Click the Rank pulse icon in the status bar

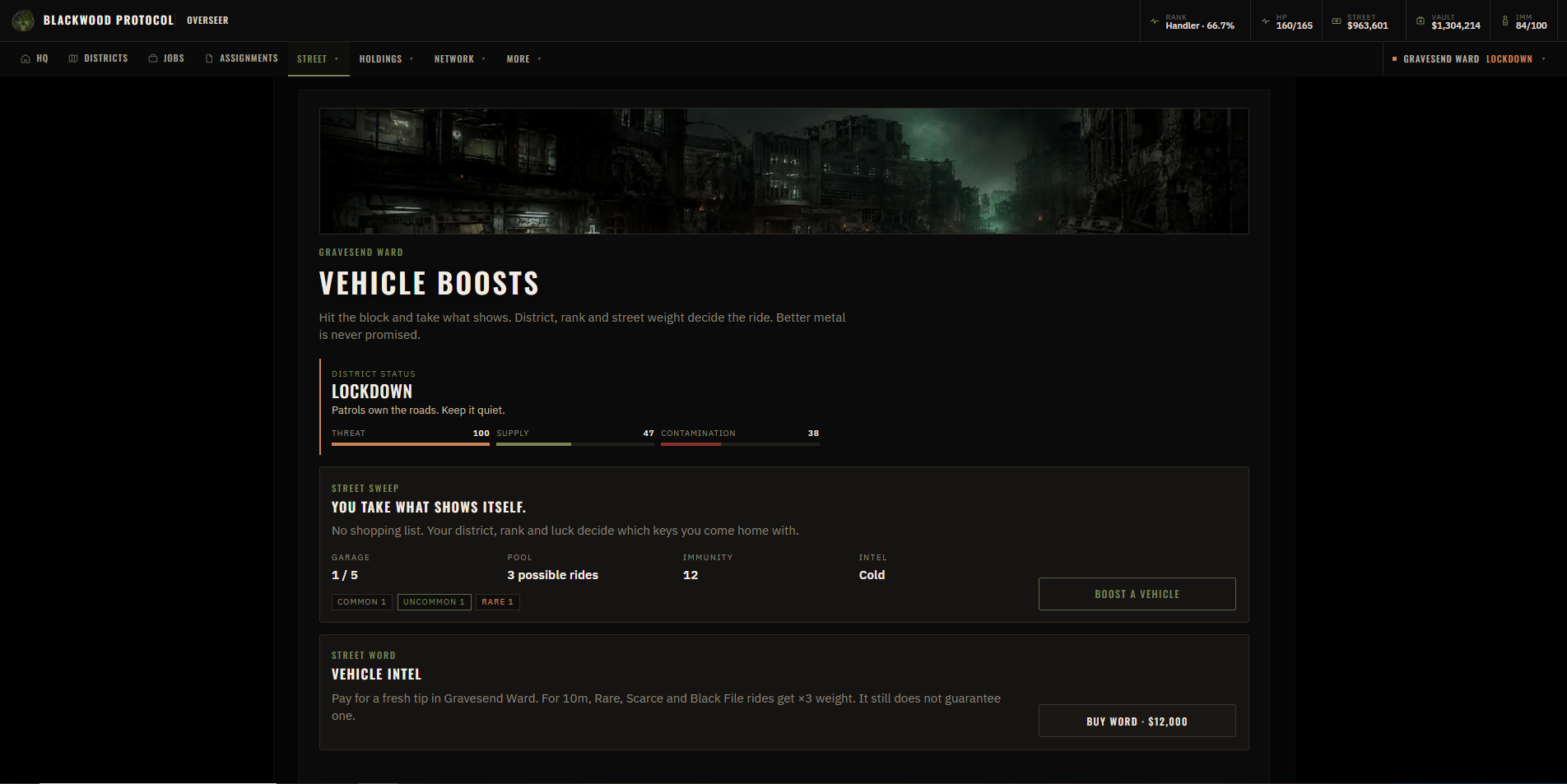tap(1155, 21)
